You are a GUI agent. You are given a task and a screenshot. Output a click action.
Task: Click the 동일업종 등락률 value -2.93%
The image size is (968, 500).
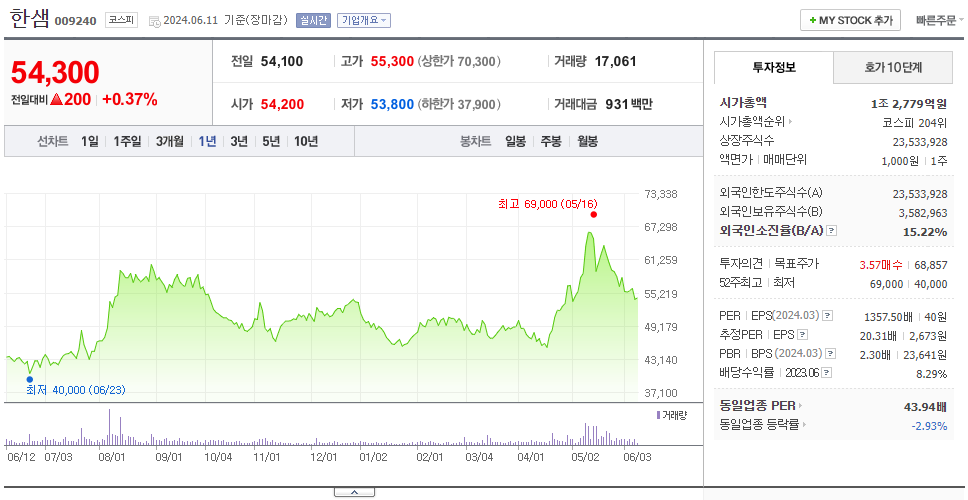[x=929, y=425]
